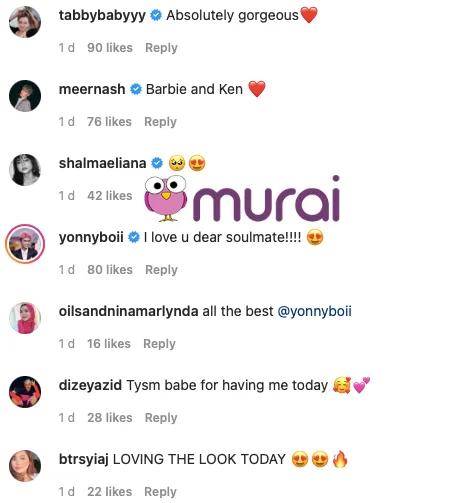Reply to tabbybabyyy's comment
463x503 pixels.
click(161, 48)
